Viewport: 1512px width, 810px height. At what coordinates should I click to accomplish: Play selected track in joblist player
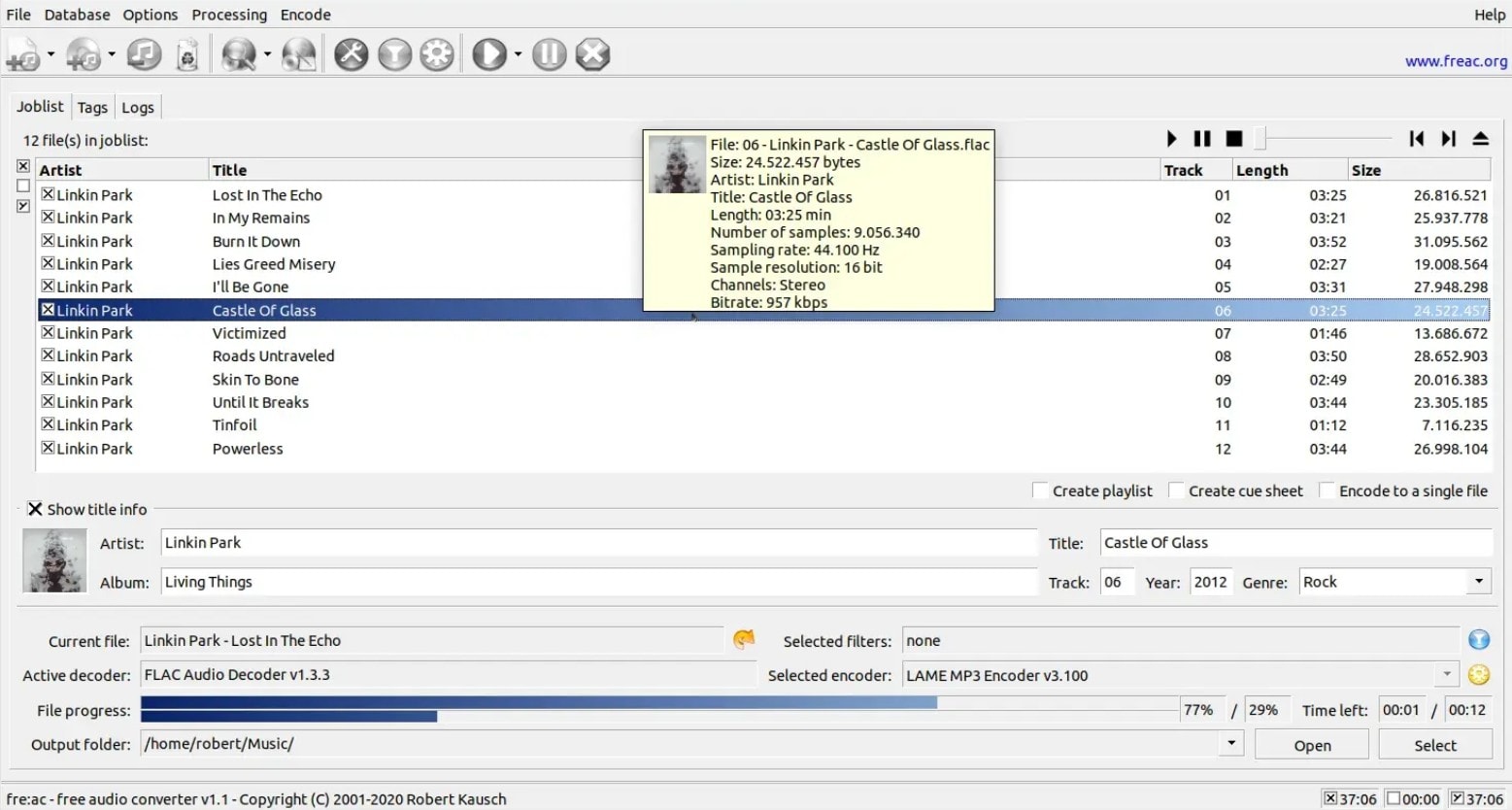(1171, 139)
